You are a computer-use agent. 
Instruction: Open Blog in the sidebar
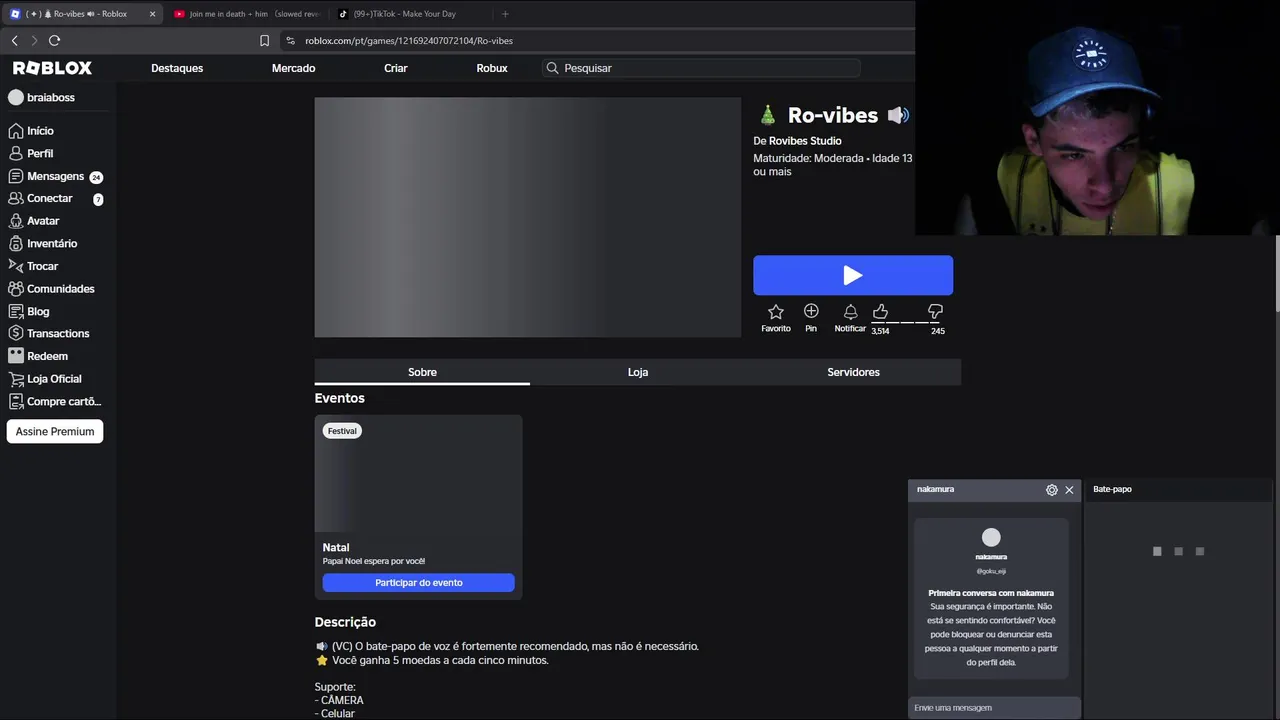click(x=38, y=312)
